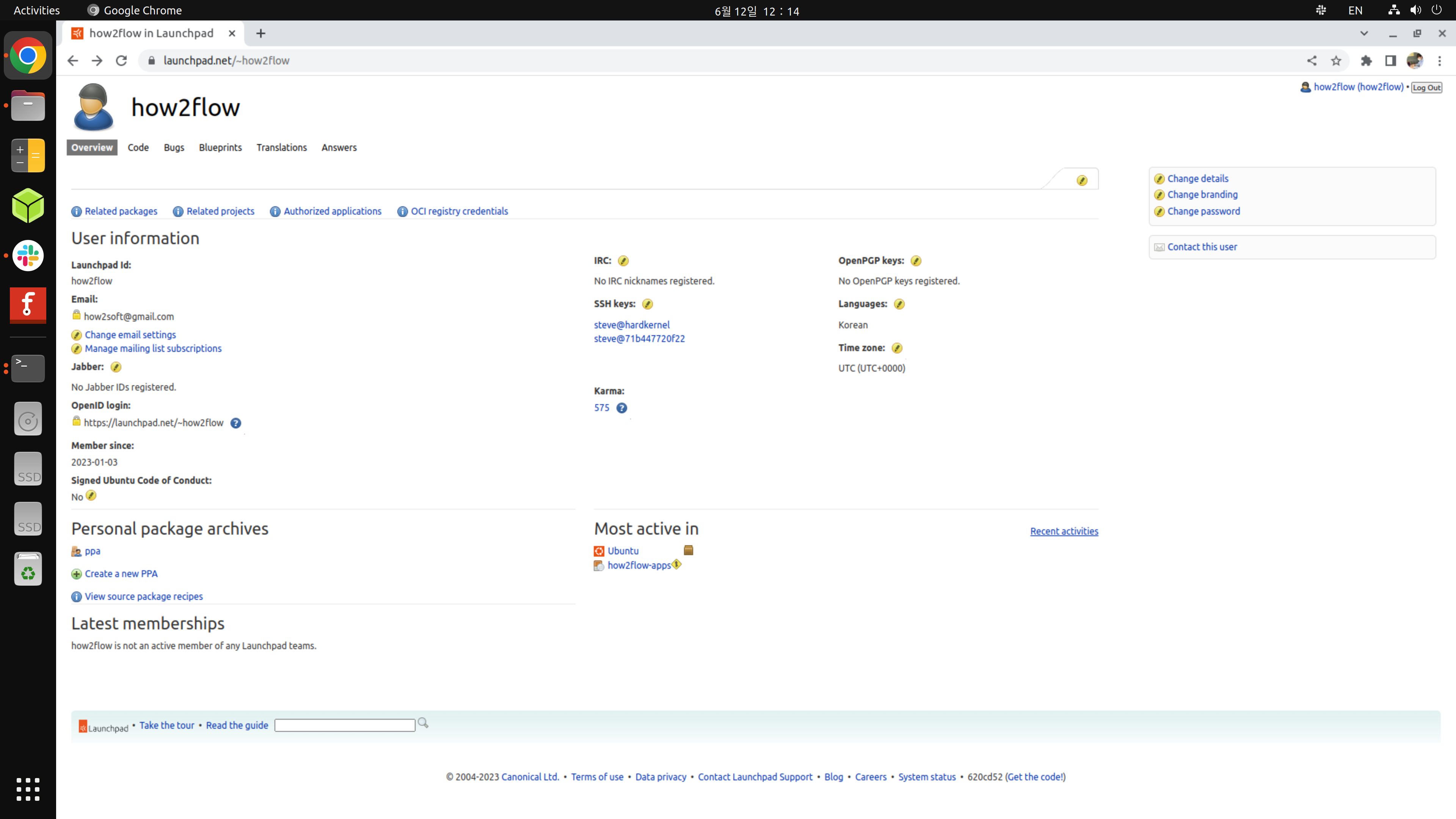Click the footer search magnifier icon
Screen dimensions: 1456x819
pyautogui.click(x=423, y=723)
